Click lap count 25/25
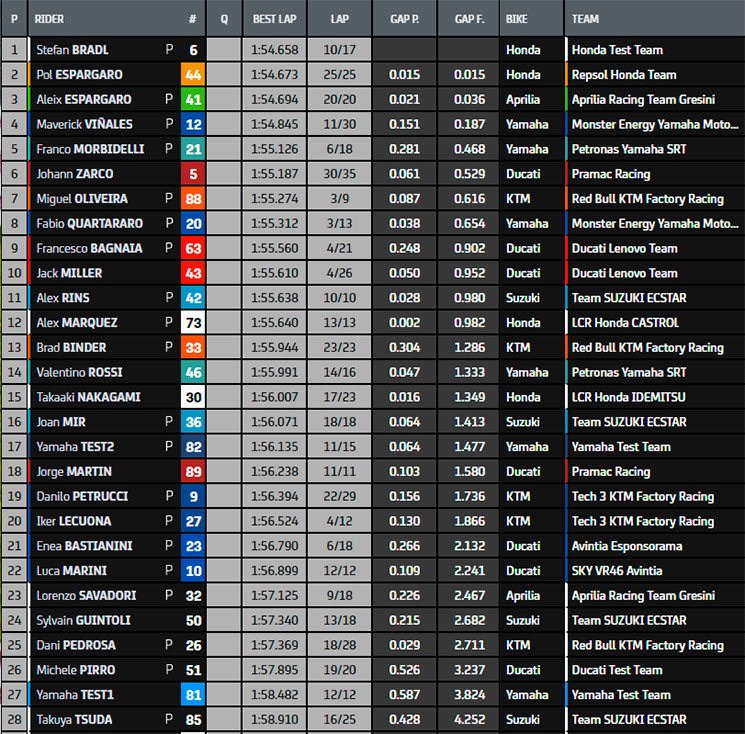The image size is (745, 734). tap(340, 75)
